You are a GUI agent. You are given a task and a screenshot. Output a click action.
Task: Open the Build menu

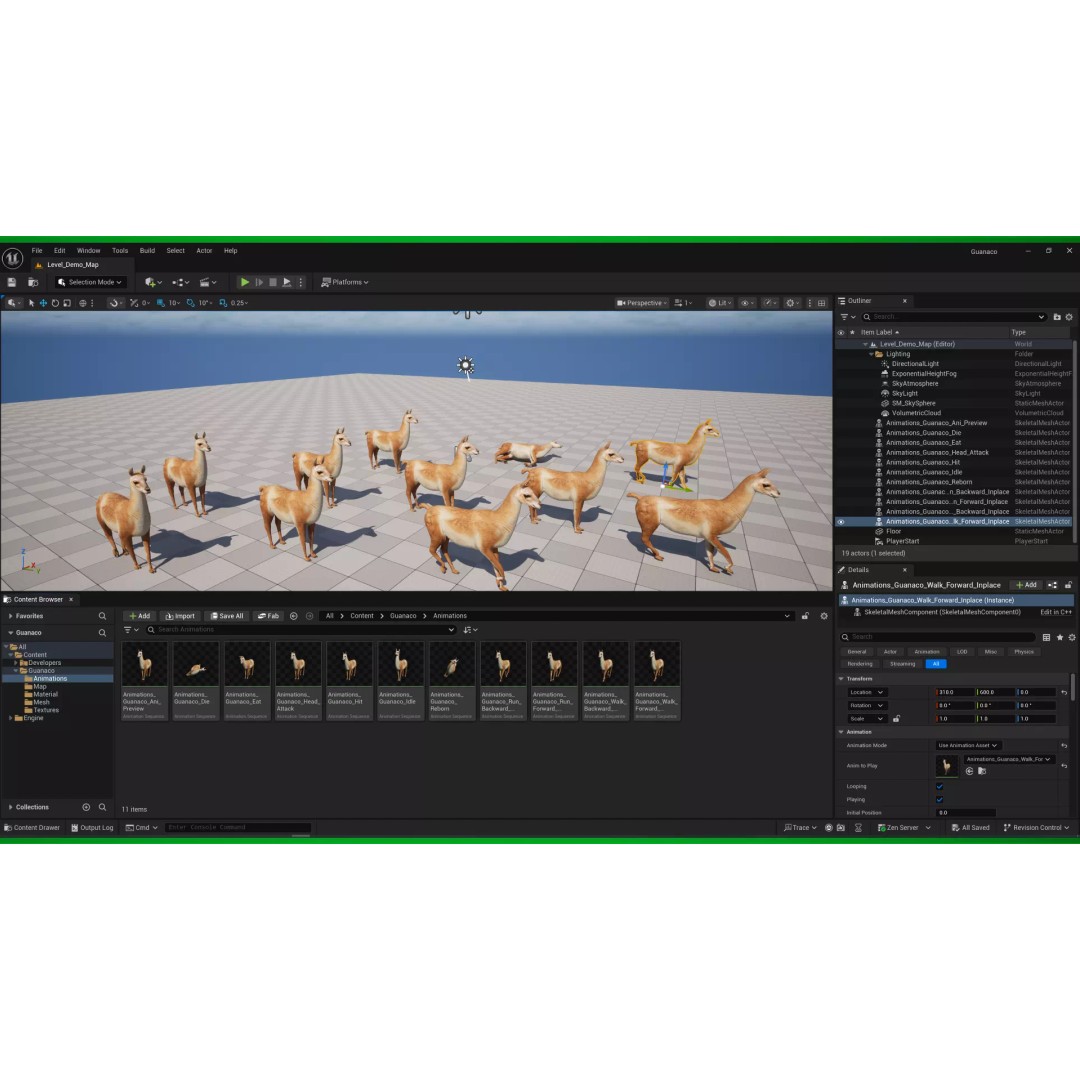[x=147, y=251]
